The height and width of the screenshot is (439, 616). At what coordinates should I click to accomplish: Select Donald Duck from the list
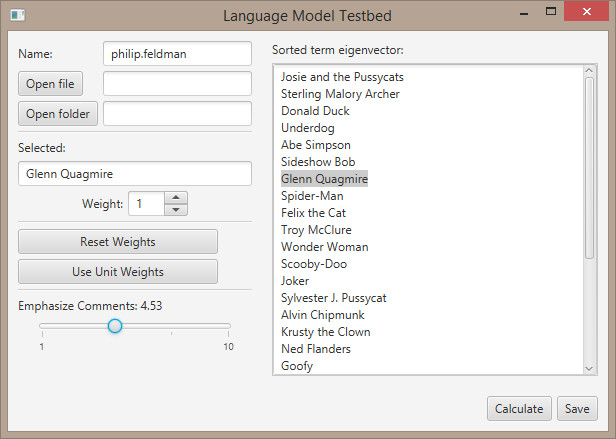(x=315, y=111)
